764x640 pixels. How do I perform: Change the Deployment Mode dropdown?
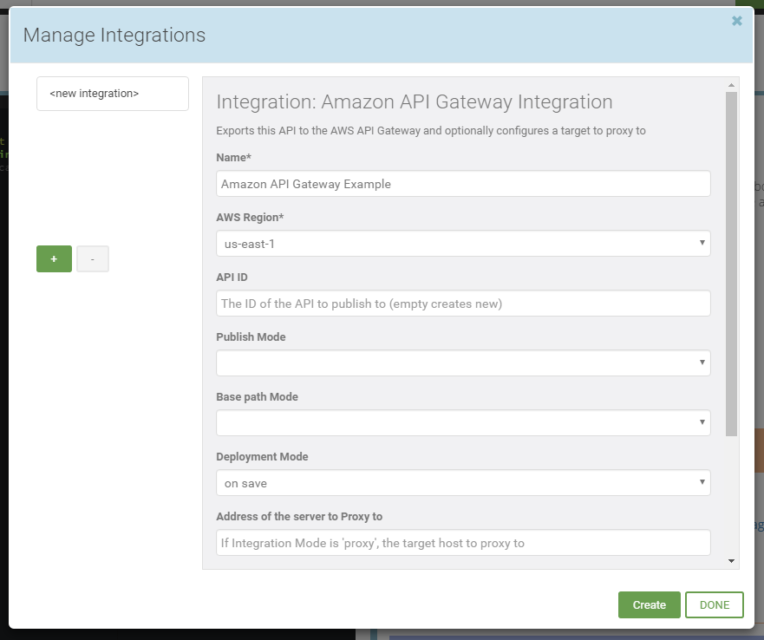click(463, 483)
